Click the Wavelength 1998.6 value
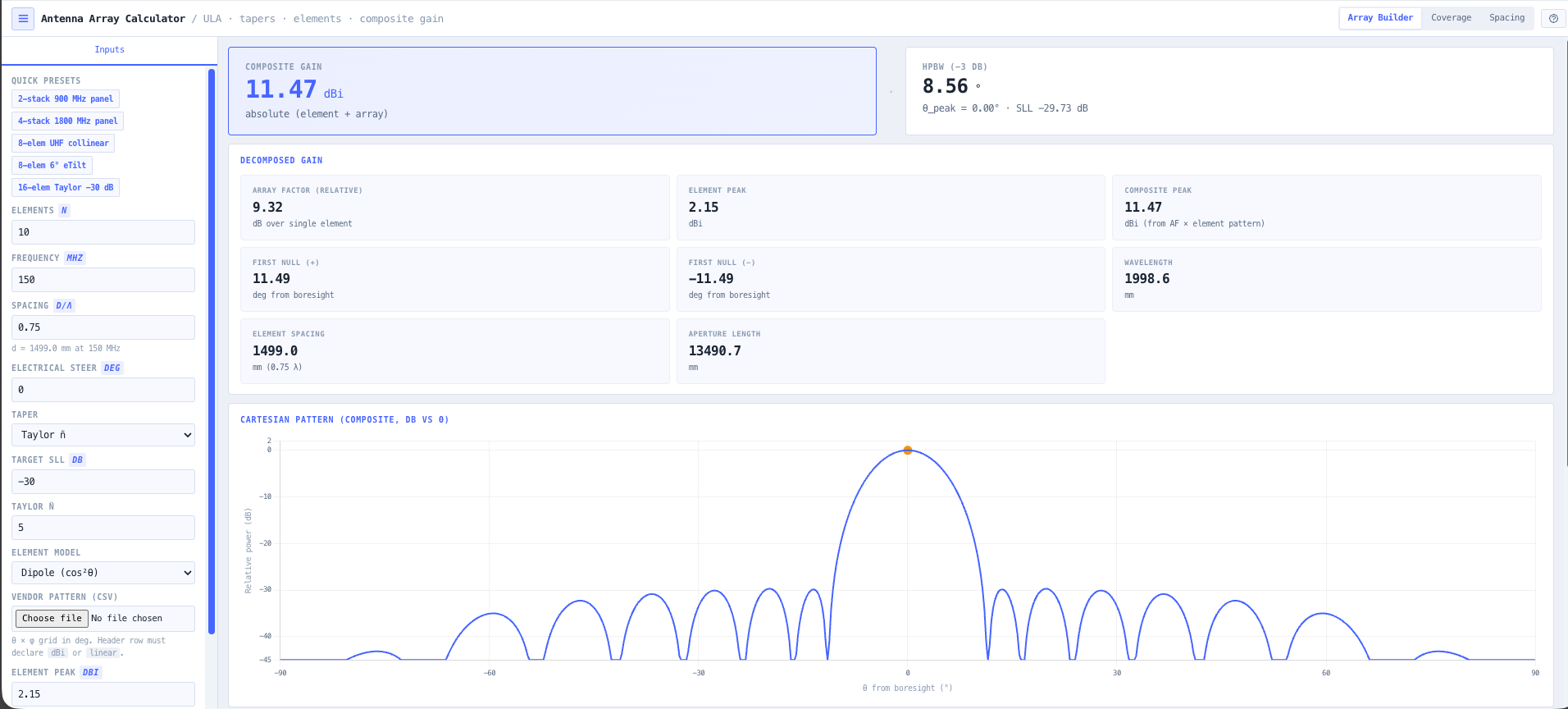Image resolution: width=1568 pixels, height=709 pixels. [1147, 279]
